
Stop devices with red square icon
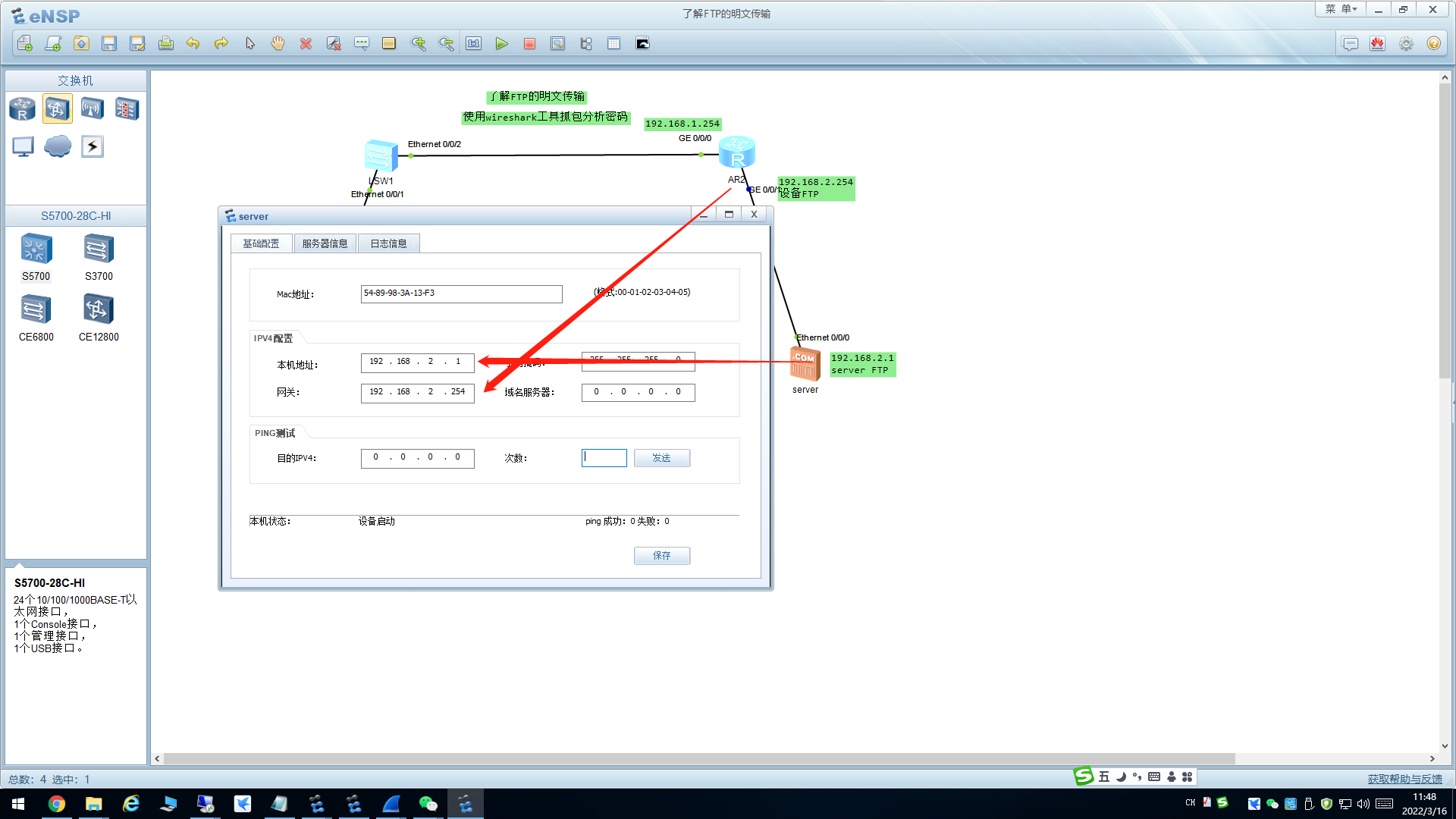tap(529, 44)
